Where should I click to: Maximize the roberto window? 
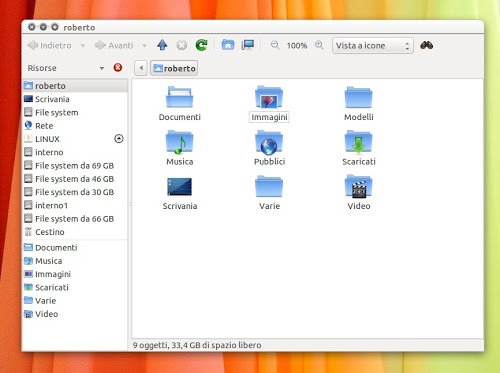pyautogui.click(x=55, y=27)
